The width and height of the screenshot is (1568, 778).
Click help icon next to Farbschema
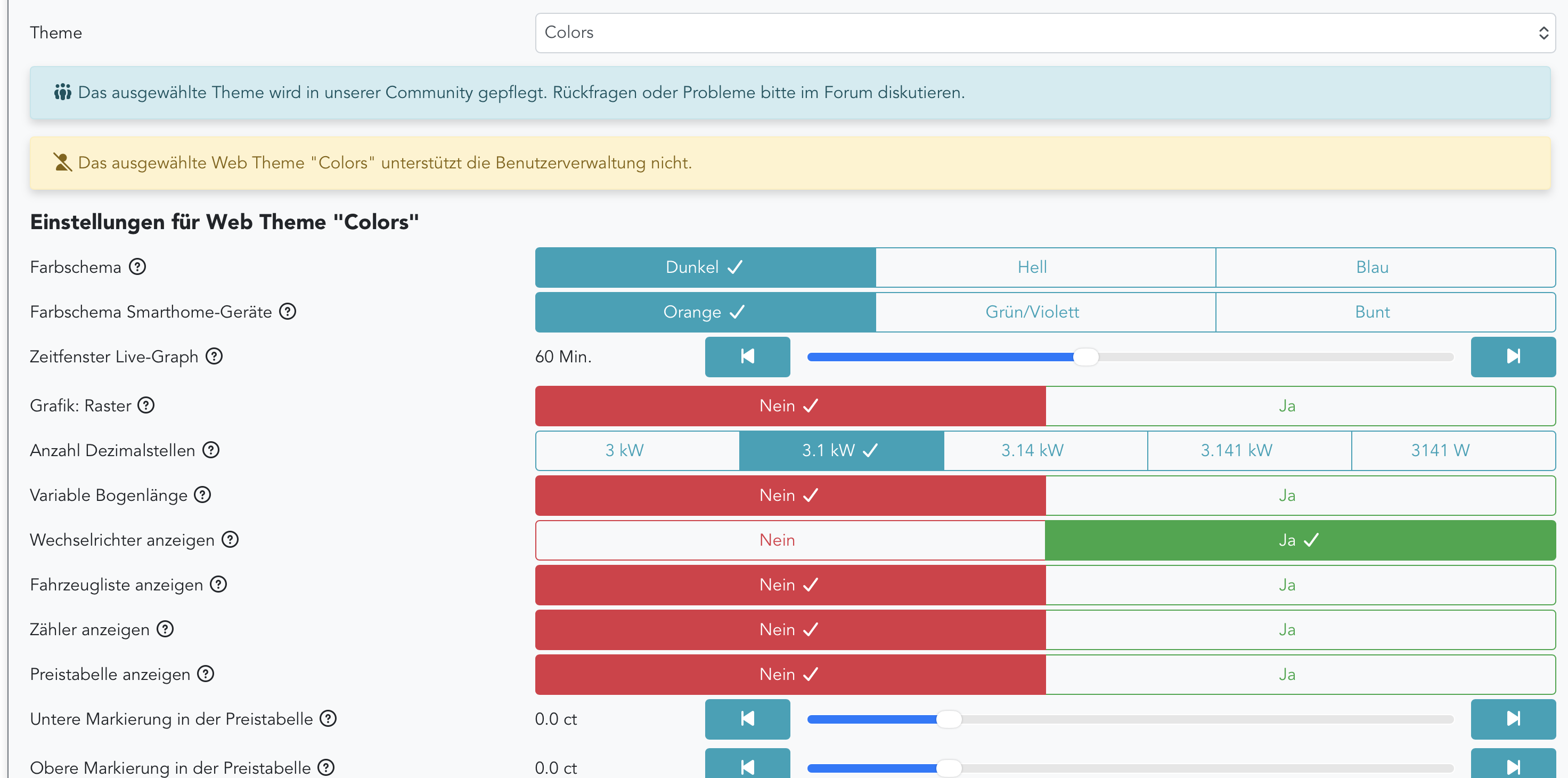pyautogui.click(x=137, y=266)
